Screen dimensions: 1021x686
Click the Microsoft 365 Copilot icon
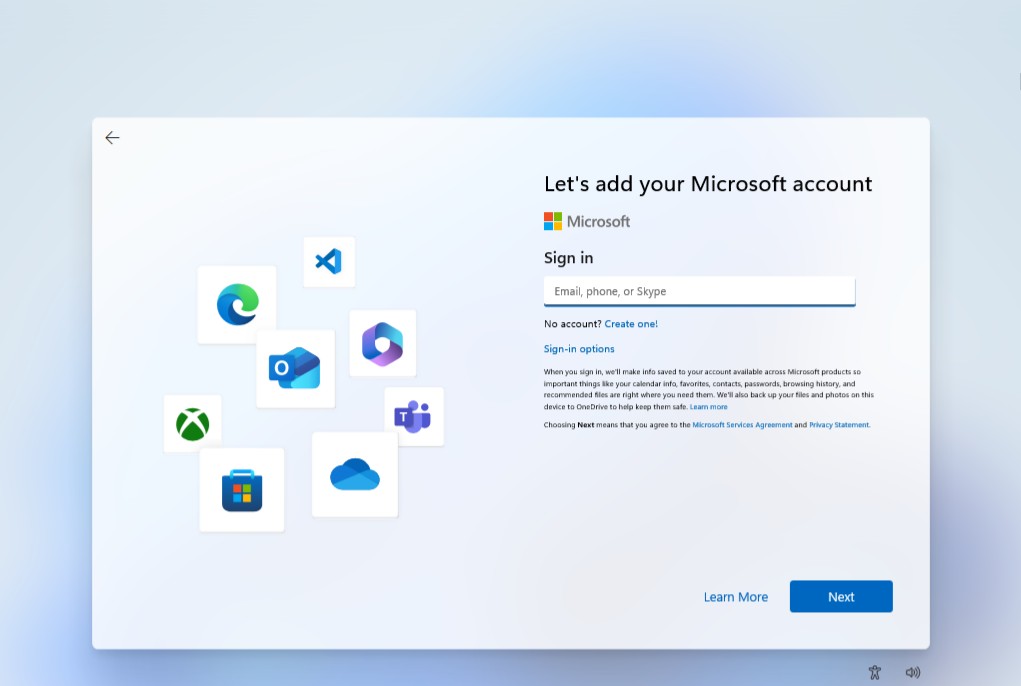tap(382, 343)
